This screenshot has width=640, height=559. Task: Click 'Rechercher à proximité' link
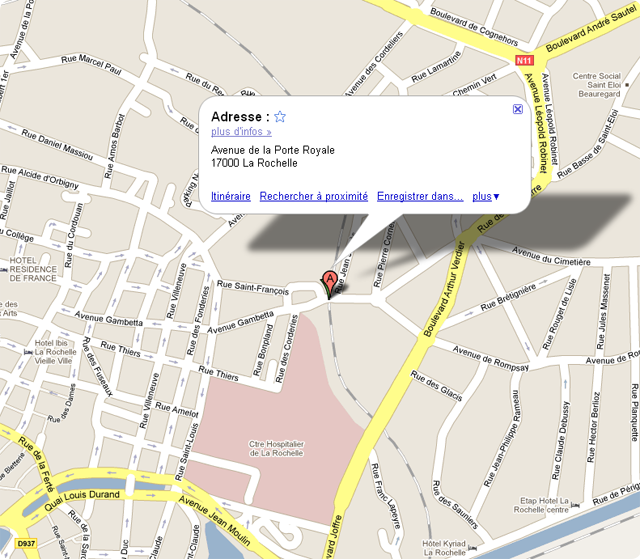(313, 196)
